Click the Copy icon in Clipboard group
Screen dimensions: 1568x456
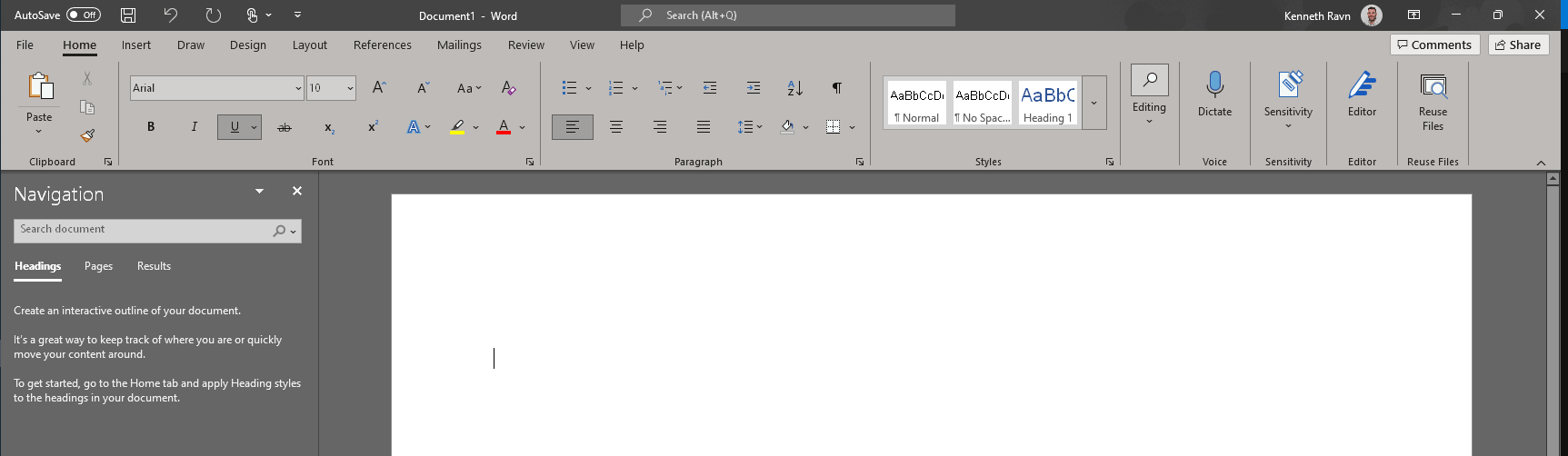pos(87,107)
